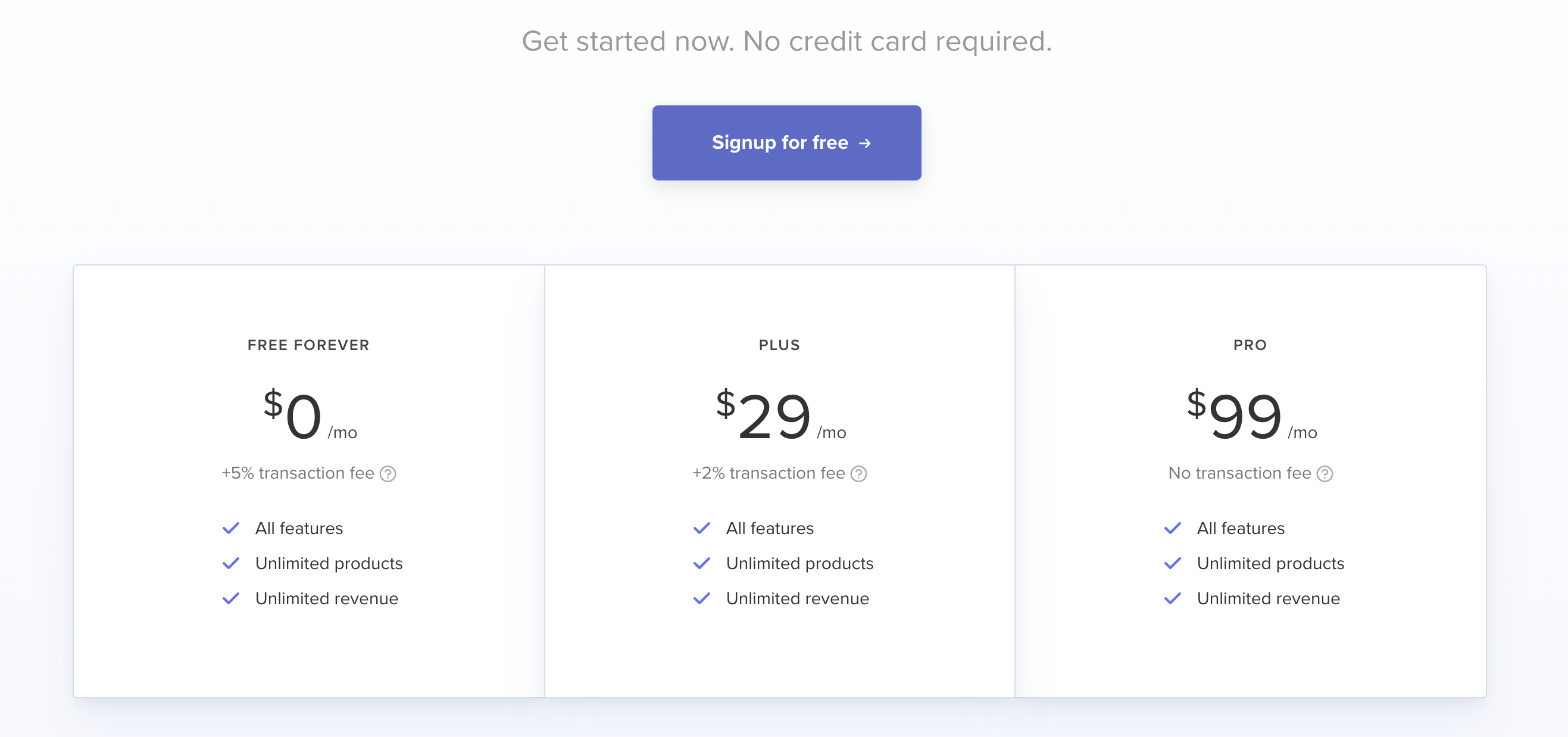Screen dimensions: 1568x737
Task: Click the checkmark beside All features in Plus
Action: [x=701, y=528]
